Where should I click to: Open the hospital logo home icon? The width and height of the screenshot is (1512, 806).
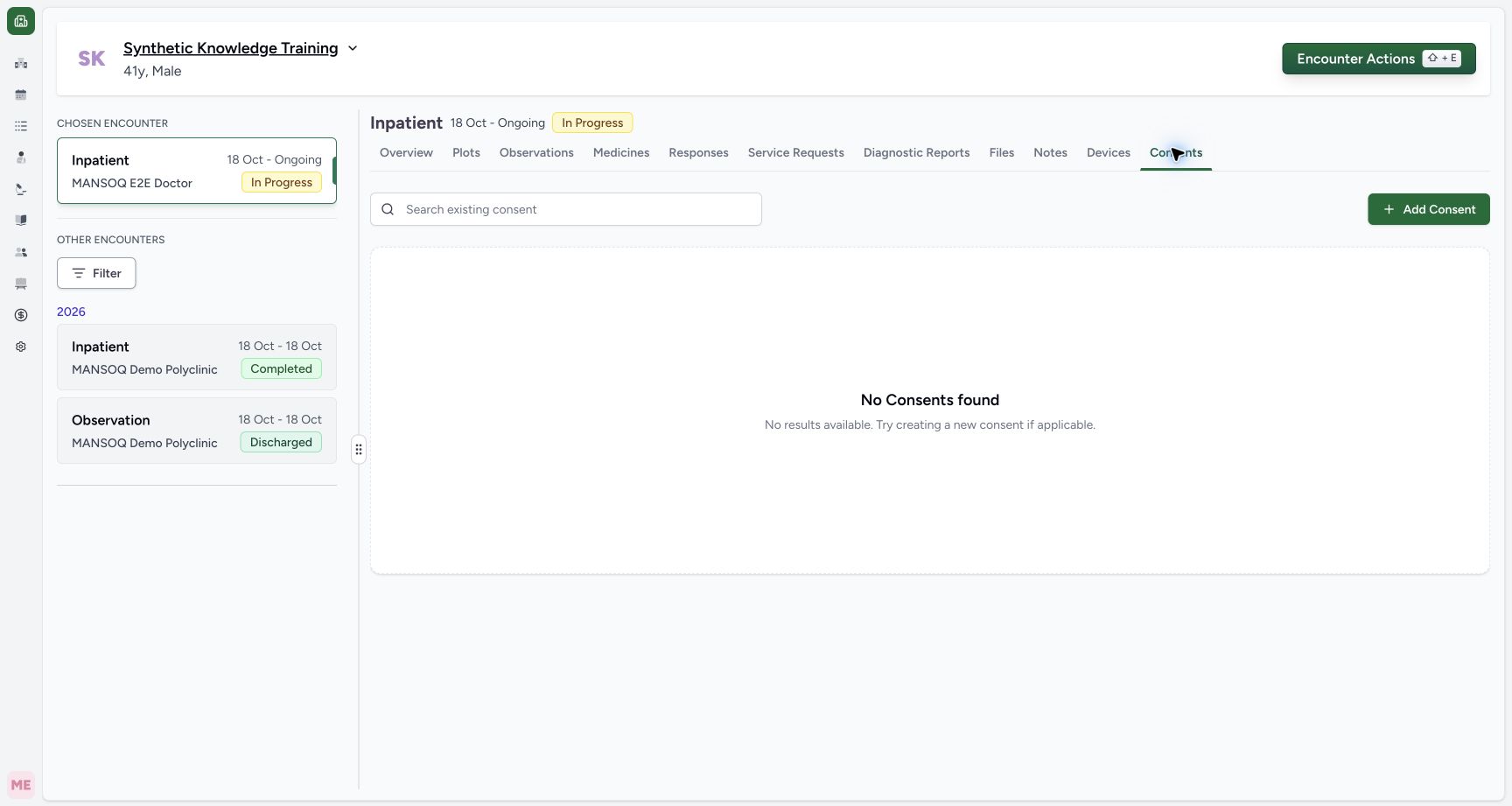tap(21, 21)
